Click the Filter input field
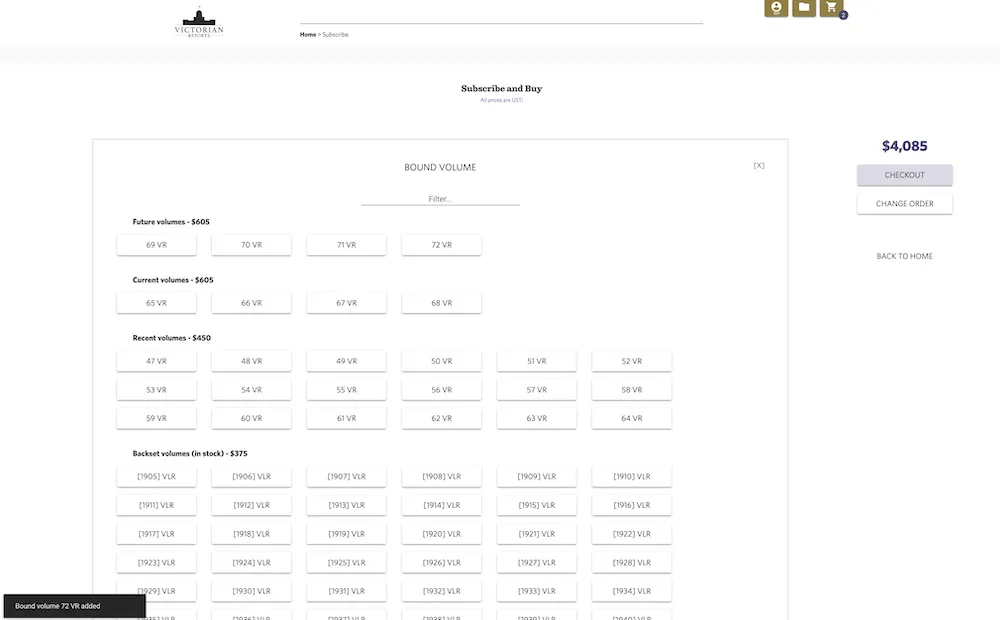This screenshot has width=1000, height=620. (x=440, y=198)
